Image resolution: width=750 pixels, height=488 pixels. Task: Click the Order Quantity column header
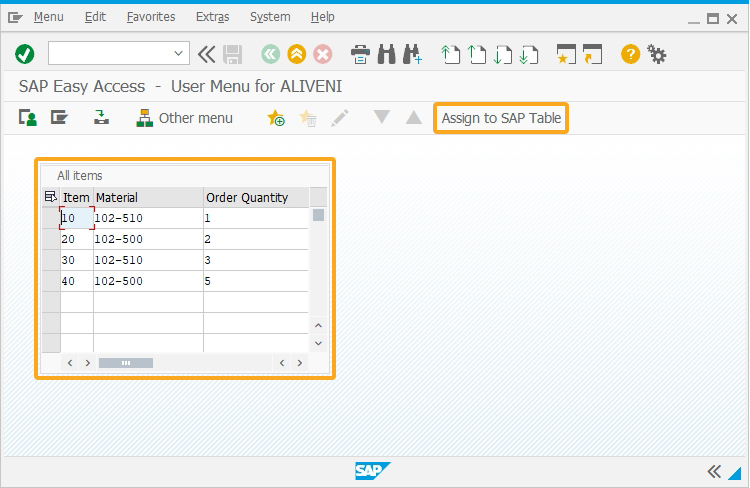256,197
